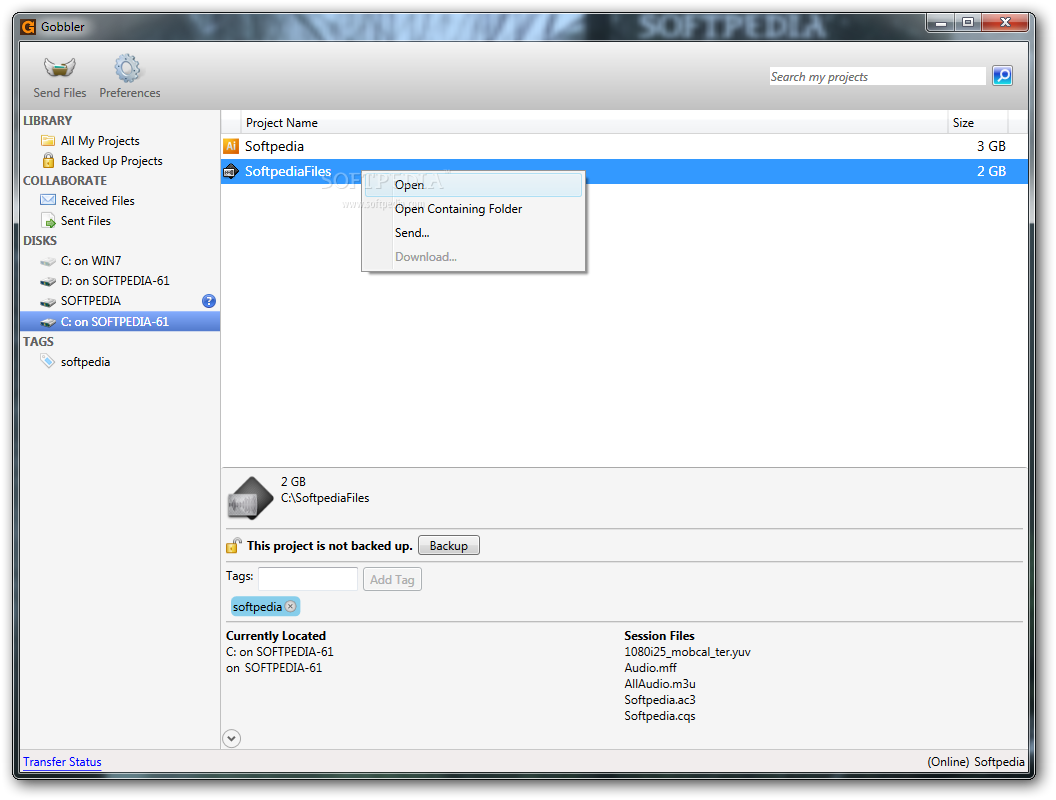Sort by the Size column header
Image resolution: width=1056 pixels, height=800 pixels.
pyautogui.click(x=978, y=123)
